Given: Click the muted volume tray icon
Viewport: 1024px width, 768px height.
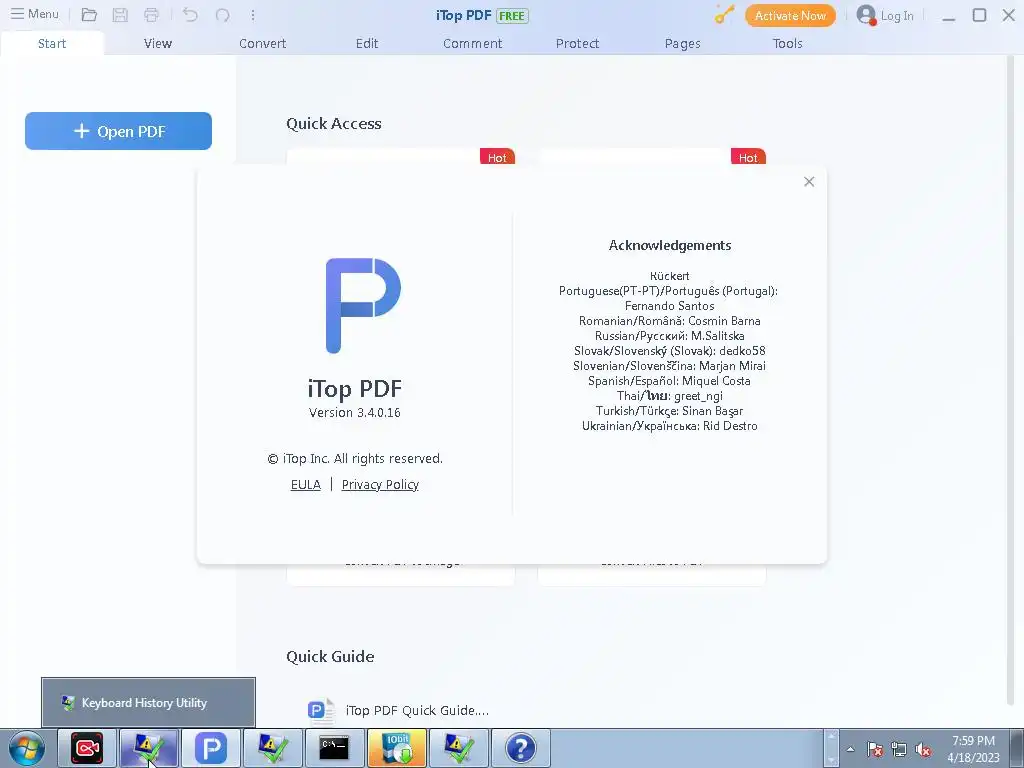Looking at the screenshot, I should click(923, 750).
